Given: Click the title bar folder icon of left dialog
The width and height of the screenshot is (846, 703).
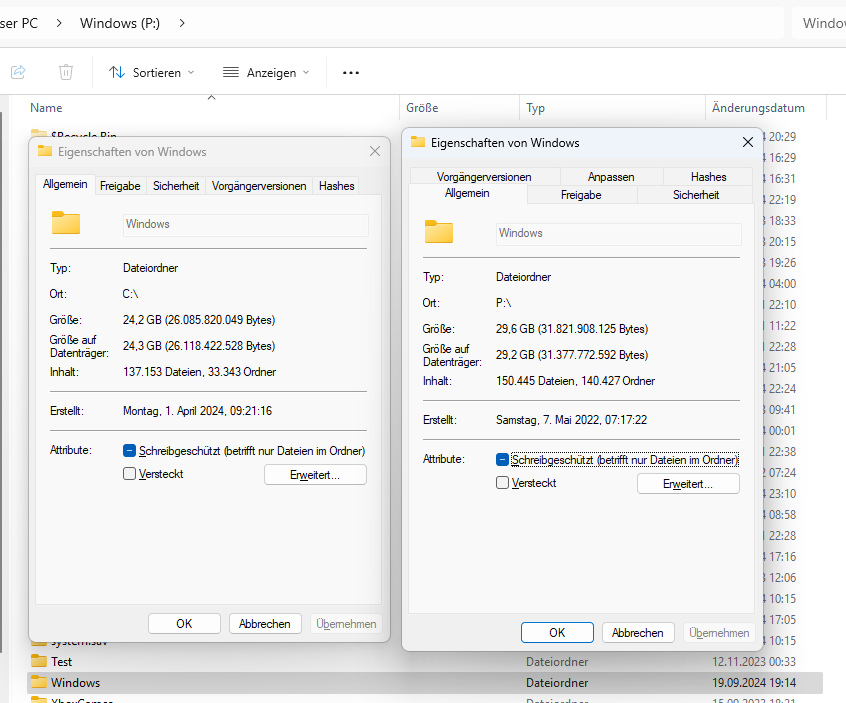Looking at the screenshot, I should point(45,151).
